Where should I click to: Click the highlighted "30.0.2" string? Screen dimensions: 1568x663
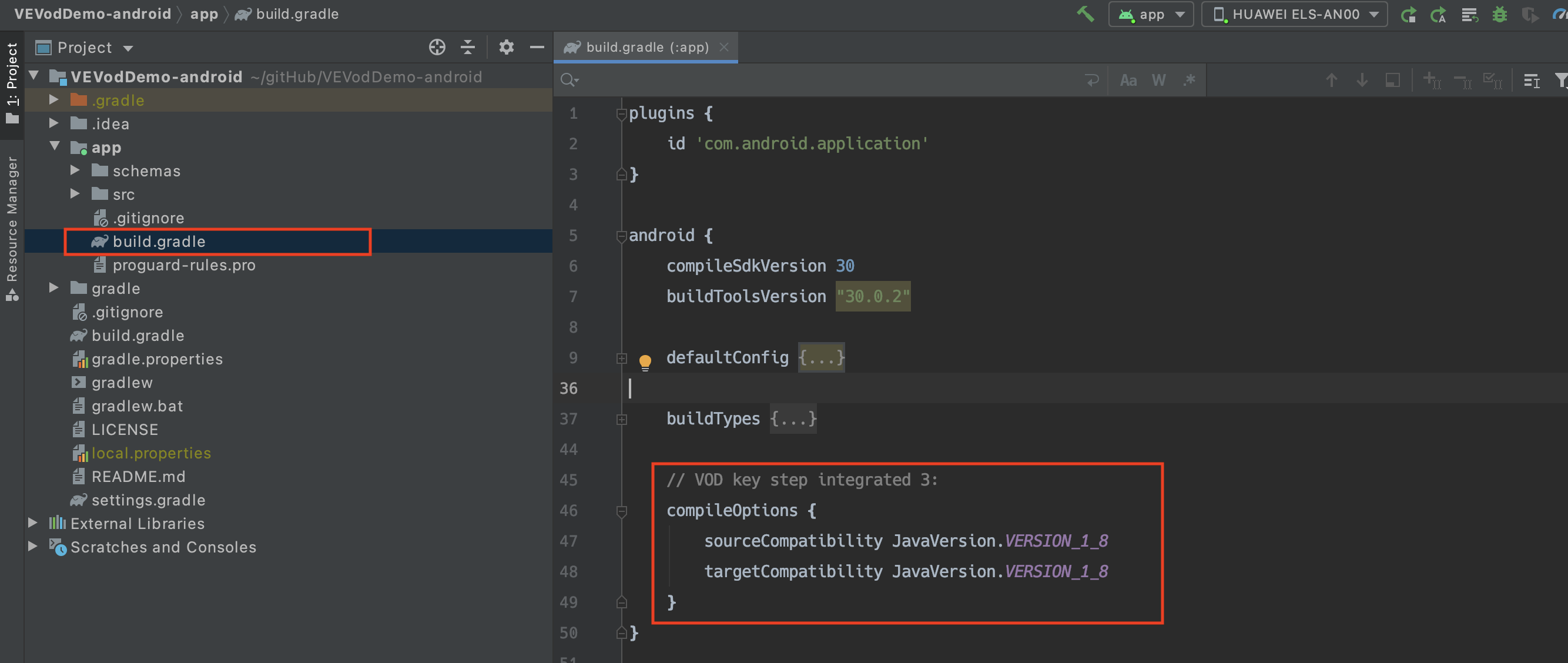(x=873, y=296)
